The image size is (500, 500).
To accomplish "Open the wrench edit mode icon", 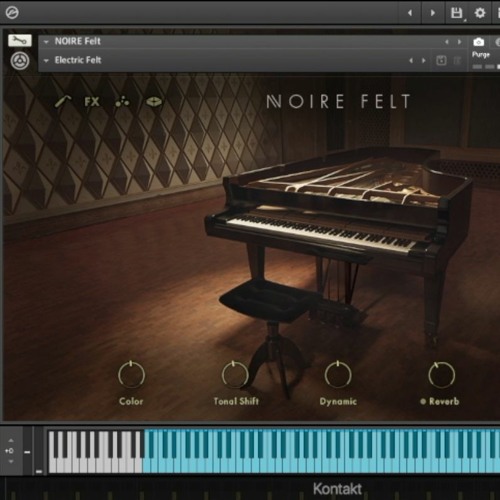I will pyautogui.click(x=20, y=41).
